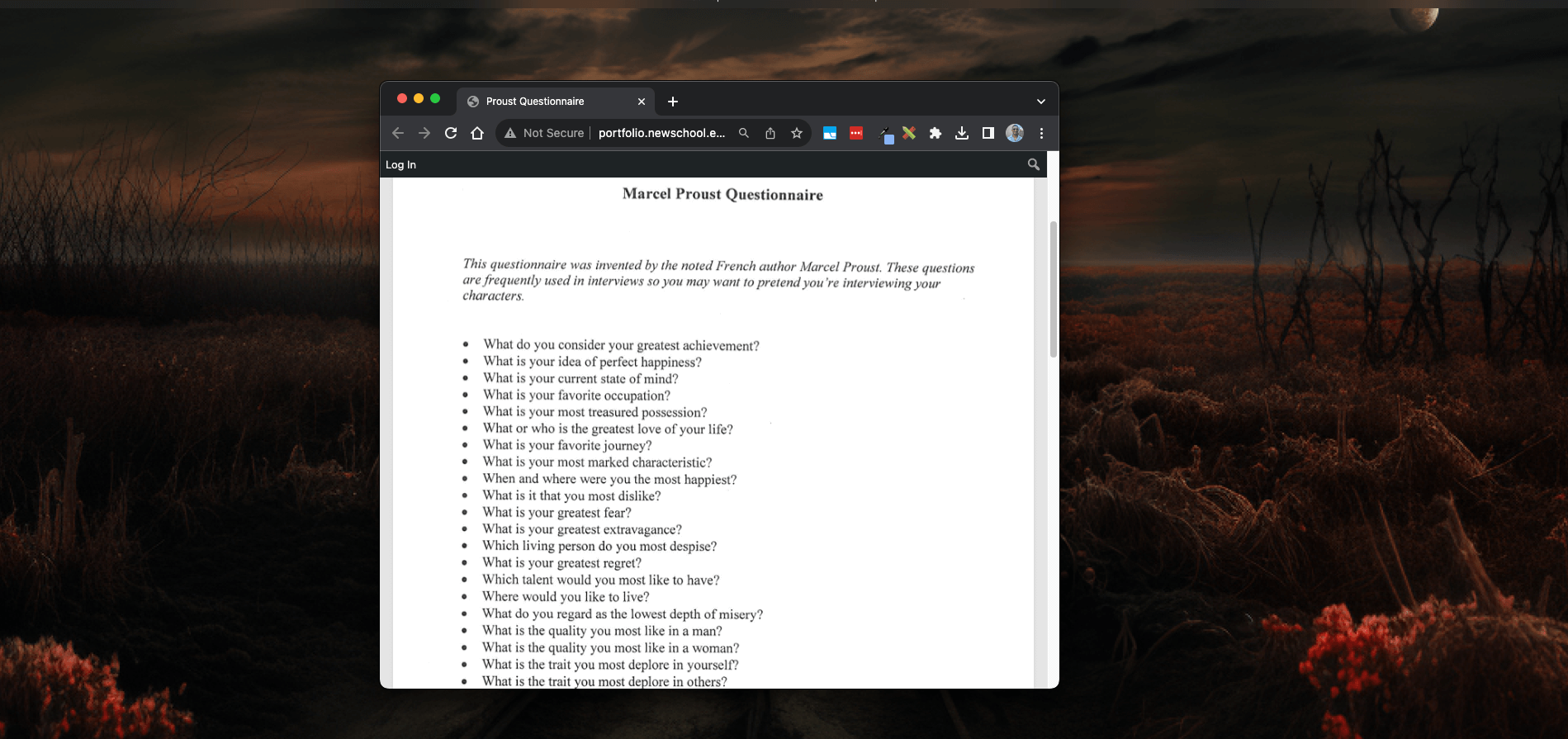
Task: Click 'What is your greatest regret?'
Action: (561, 563)
